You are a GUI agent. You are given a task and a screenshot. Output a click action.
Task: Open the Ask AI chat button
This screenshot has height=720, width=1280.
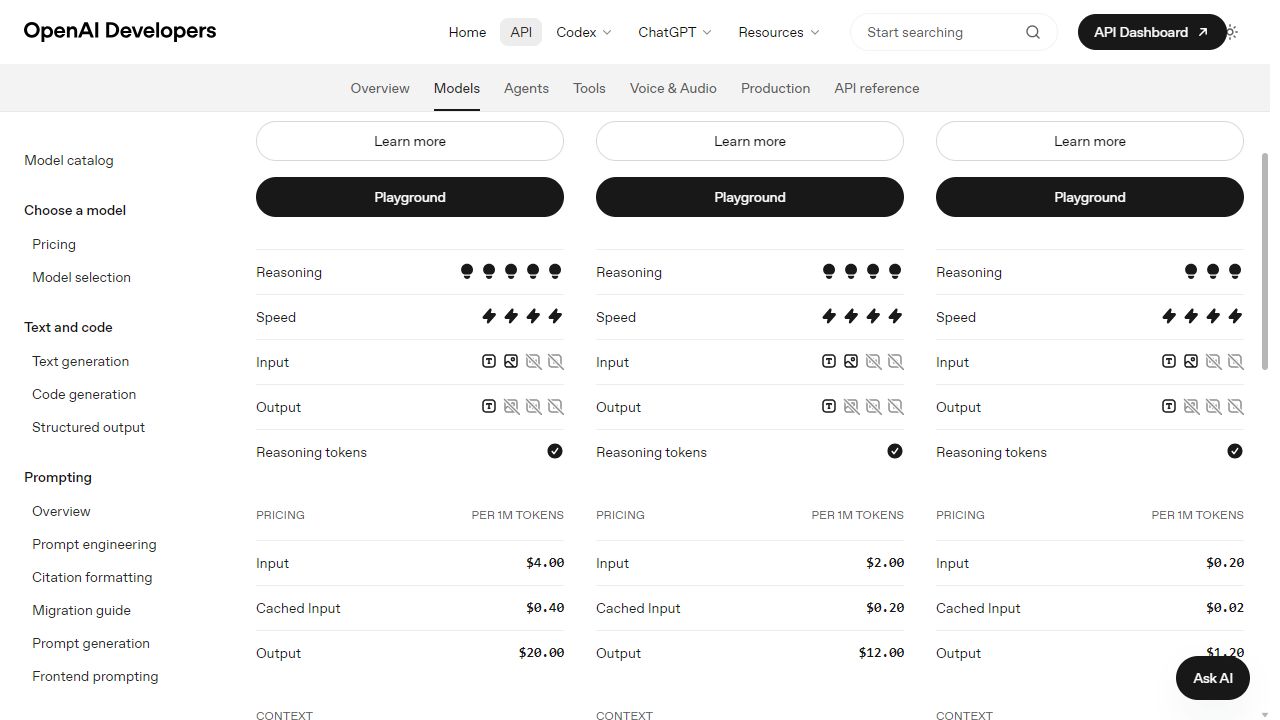tap(1213, 678)
